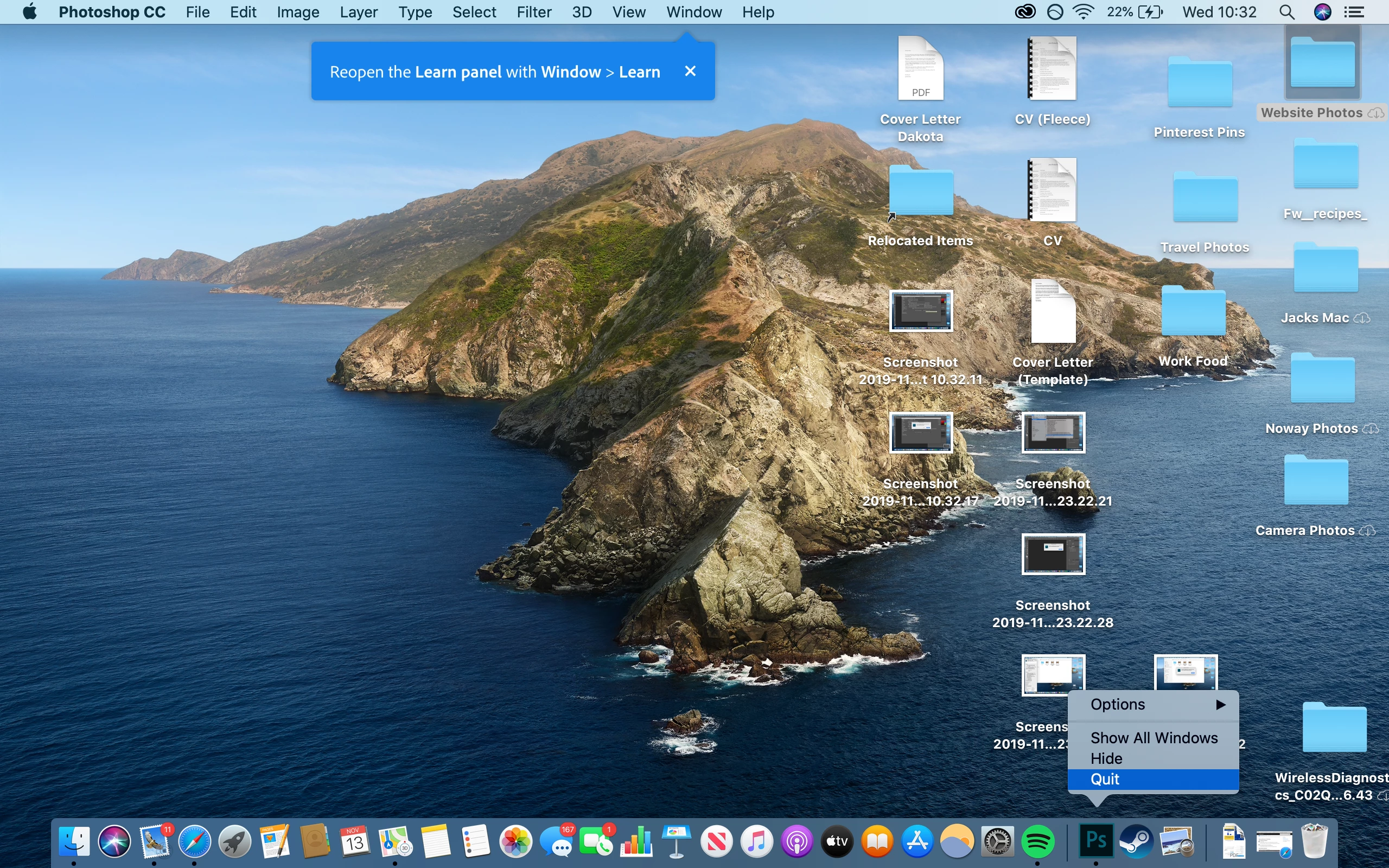Choose Quit in the Dock context menu
The height and width of the screenshot is (868, 1389).
click(x=1105, y=779)
